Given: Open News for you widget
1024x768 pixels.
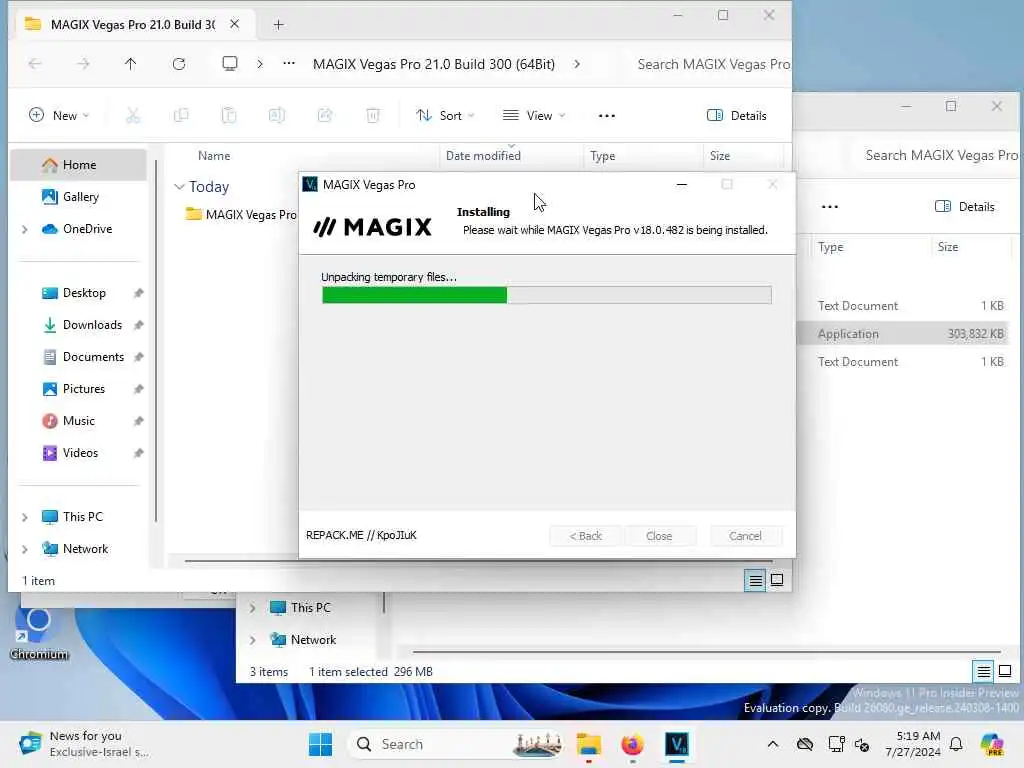Looking at the screenshot, I should [84, 744].
